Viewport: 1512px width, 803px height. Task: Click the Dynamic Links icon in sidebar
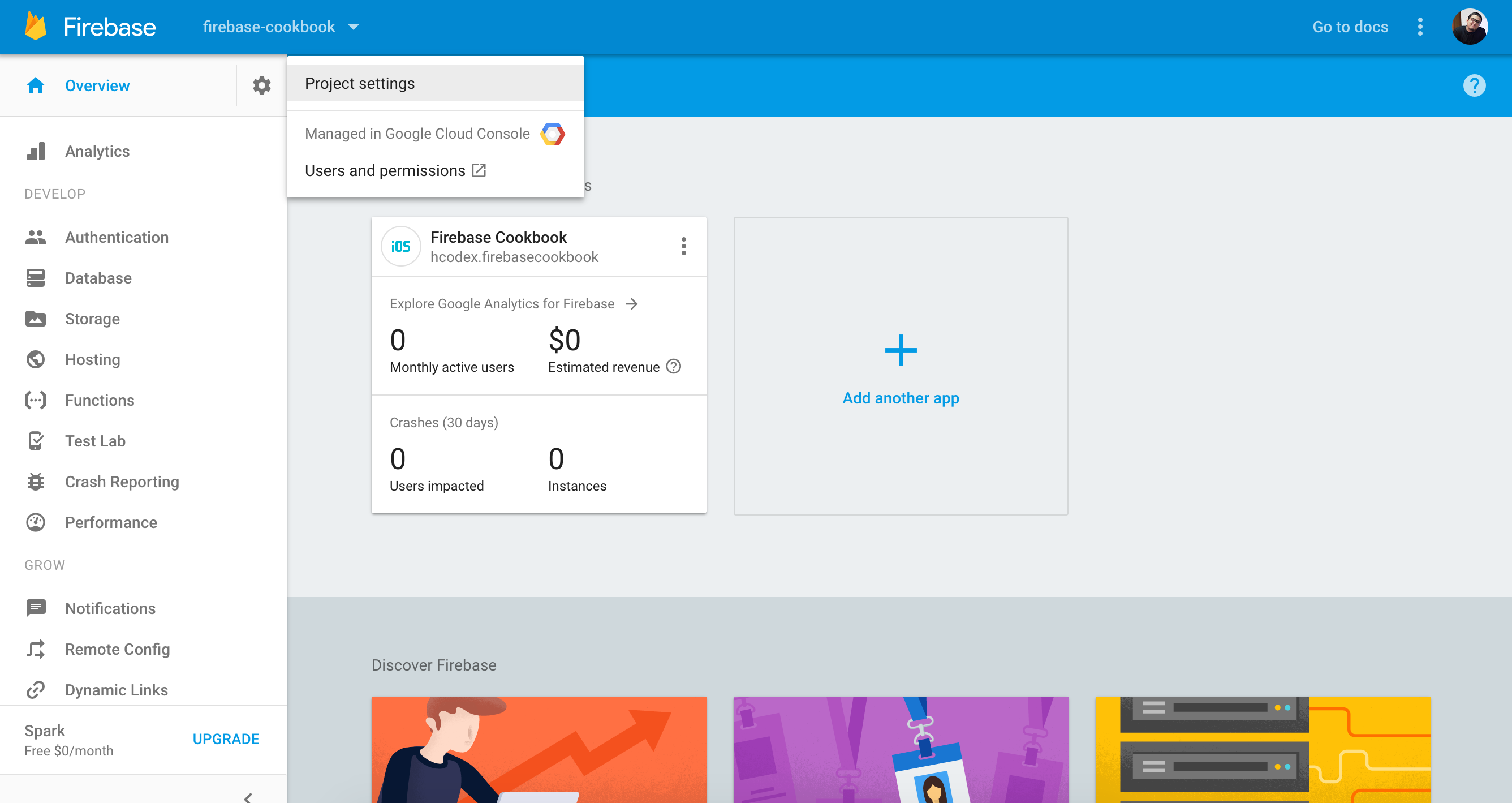36,690
